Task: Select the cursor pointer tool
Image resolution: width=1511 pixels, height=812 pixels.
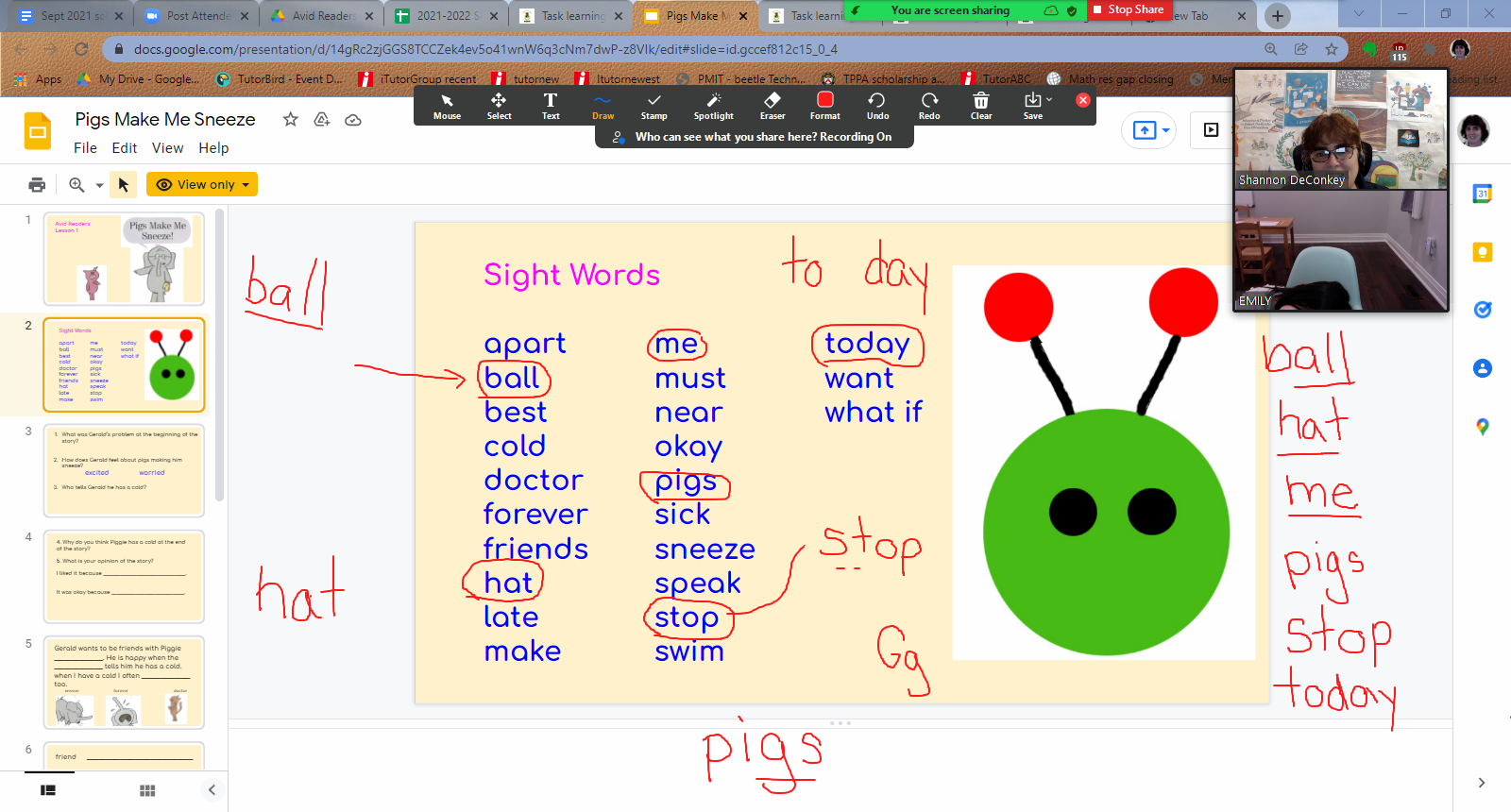Action: click(x=124, y=184)
